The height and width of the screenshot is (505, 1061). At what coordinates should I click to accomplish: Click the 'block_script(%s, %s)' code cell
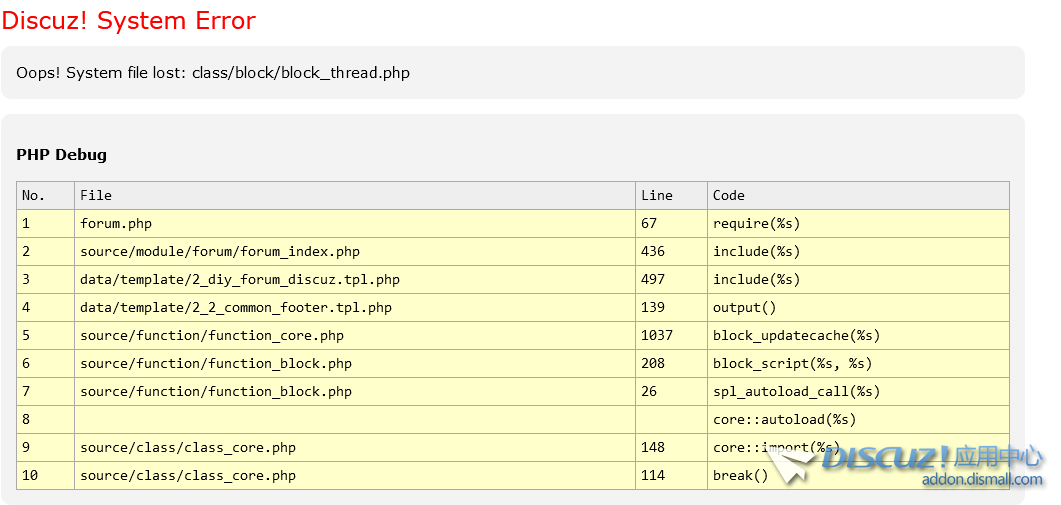pyautogui.click(x=858, y=364)
